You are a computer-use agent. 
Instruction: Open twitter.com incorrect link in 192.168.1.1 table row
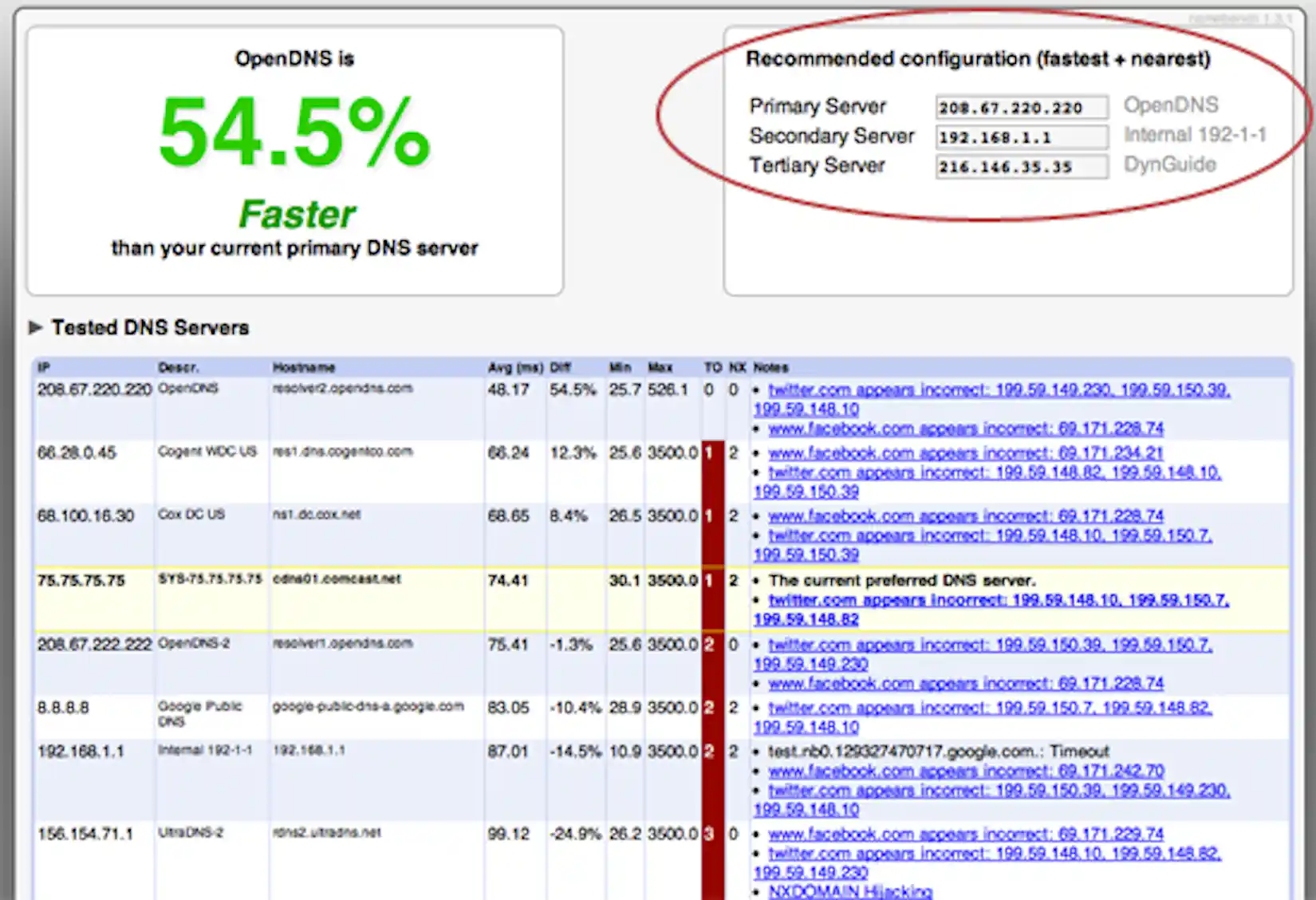991,800
